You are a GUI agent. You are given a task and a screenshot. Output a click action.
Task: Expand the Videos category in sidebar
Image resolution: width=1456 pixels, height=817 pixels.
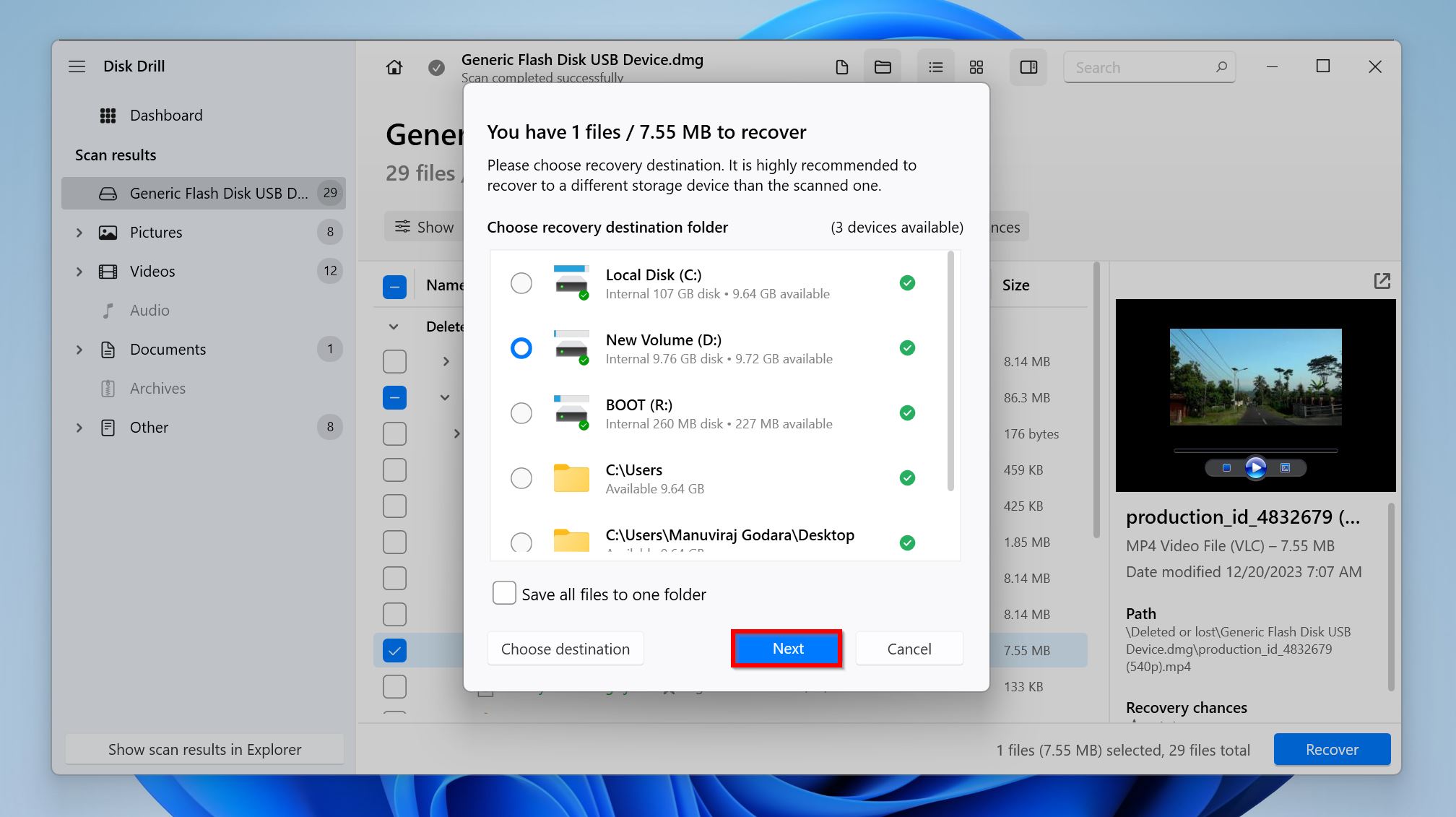pos(79,270)
